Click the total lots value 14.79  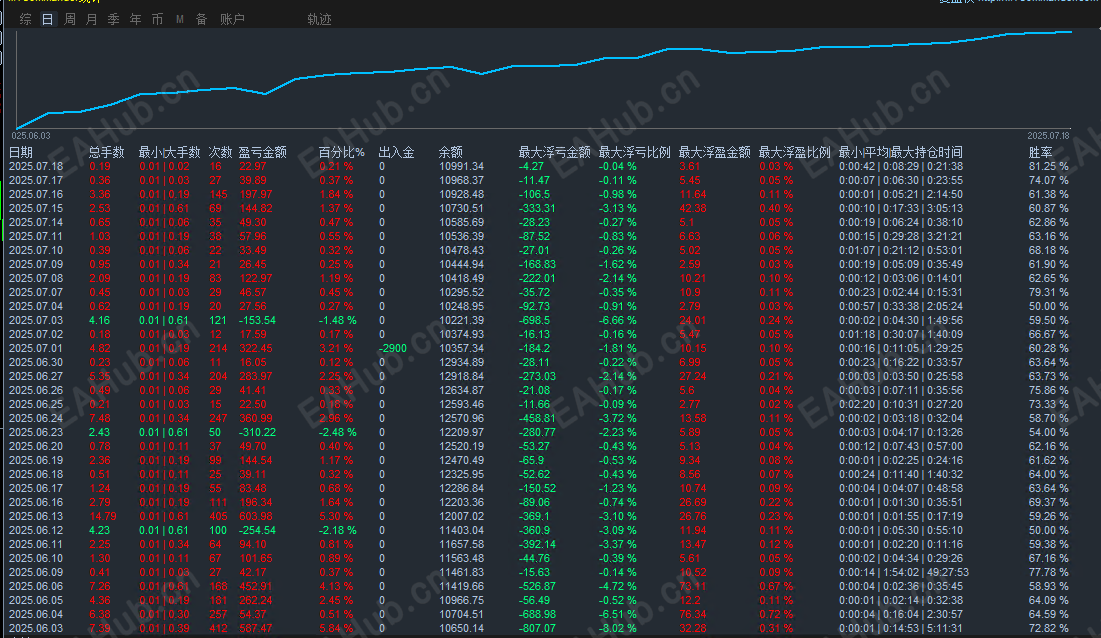[103, 516]
